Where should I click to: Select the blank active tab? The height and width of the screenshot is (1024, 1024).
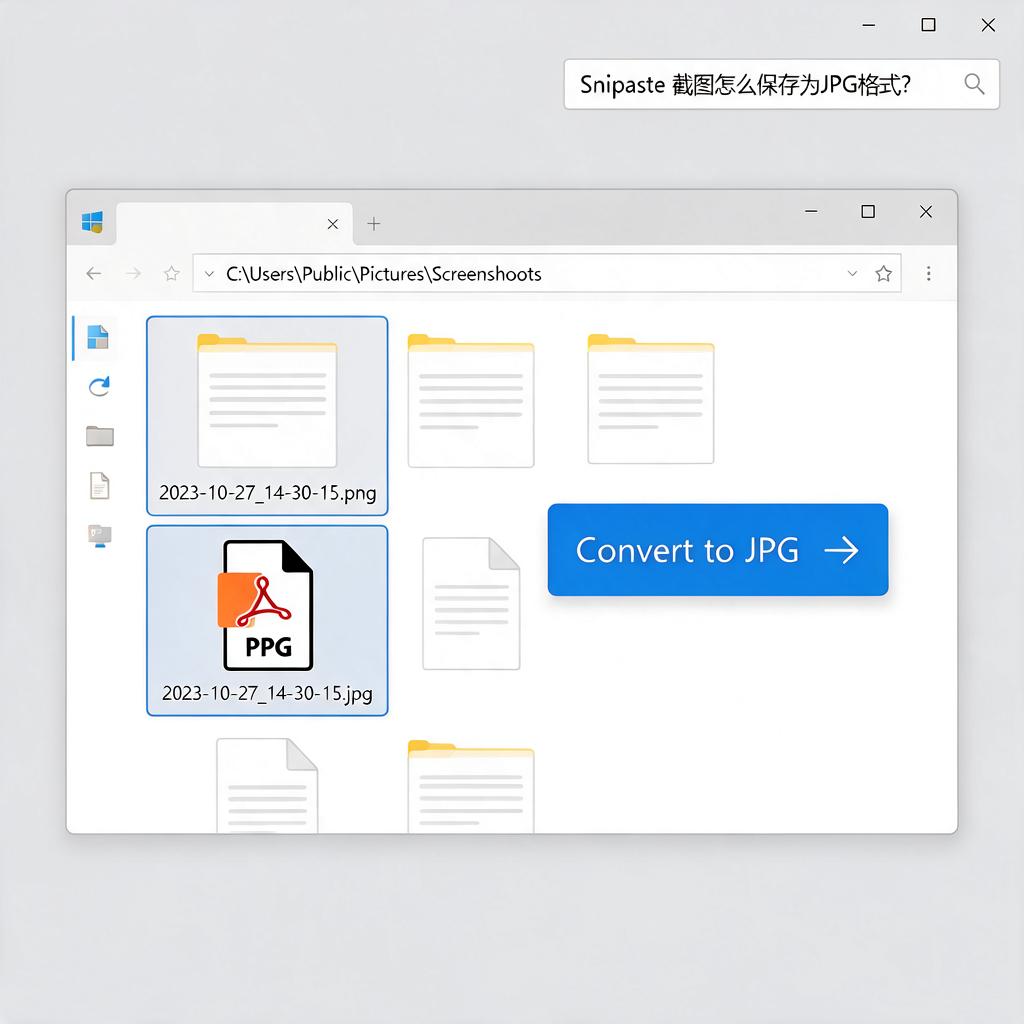pyautogui.click(x=234, y=223)
